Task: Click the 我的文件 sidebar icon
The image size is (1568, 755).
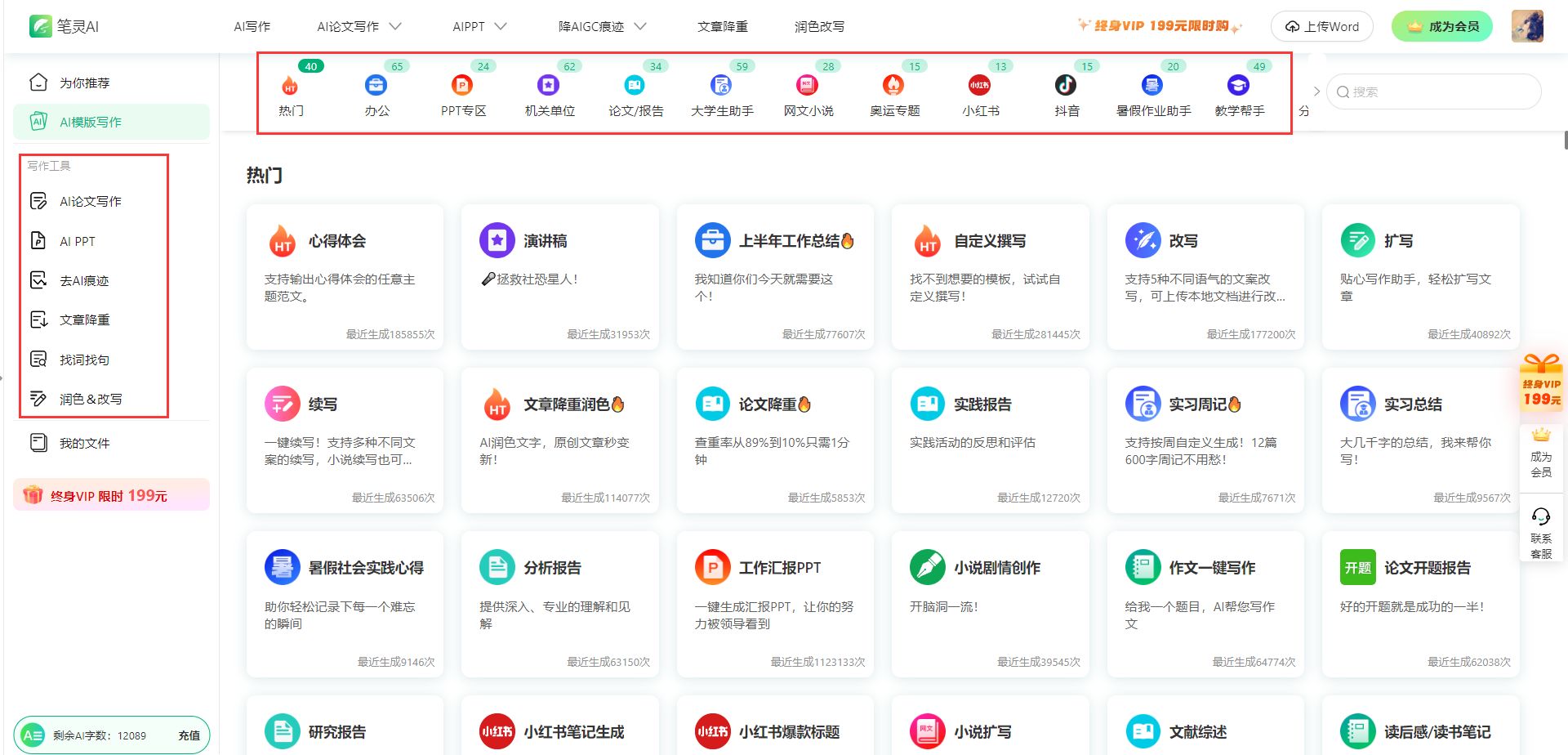Action: 38,443
